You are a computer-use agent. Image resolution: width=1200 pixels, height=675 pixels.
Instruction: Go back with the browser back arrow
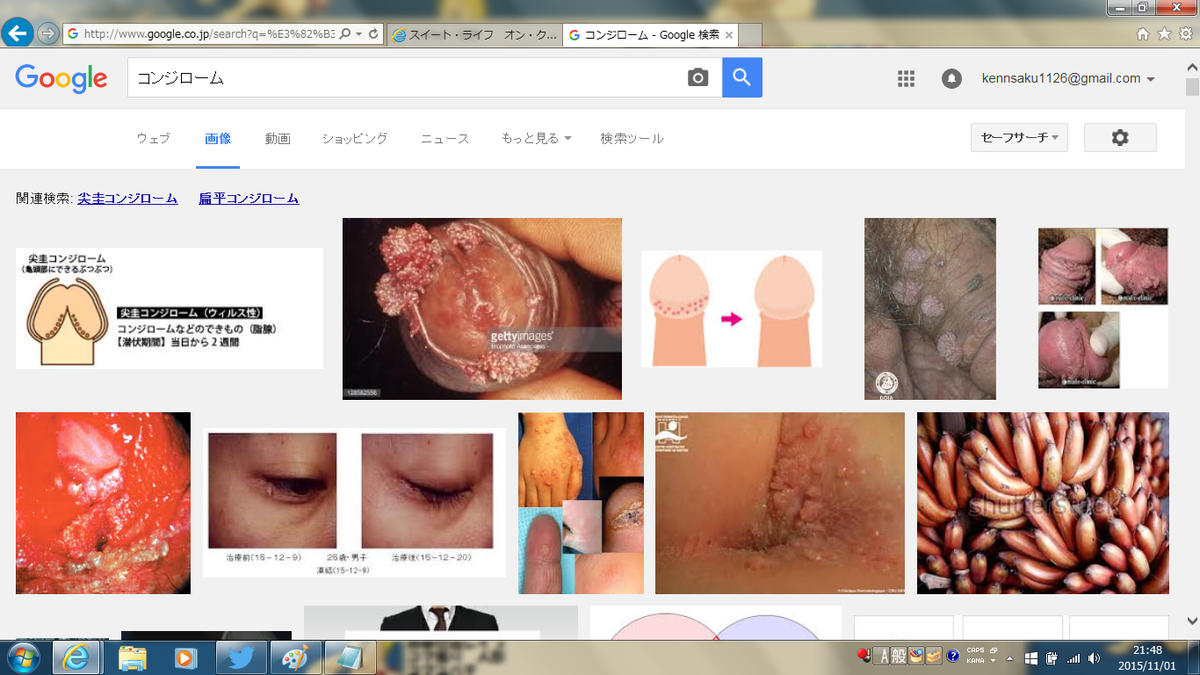[17, 33]
